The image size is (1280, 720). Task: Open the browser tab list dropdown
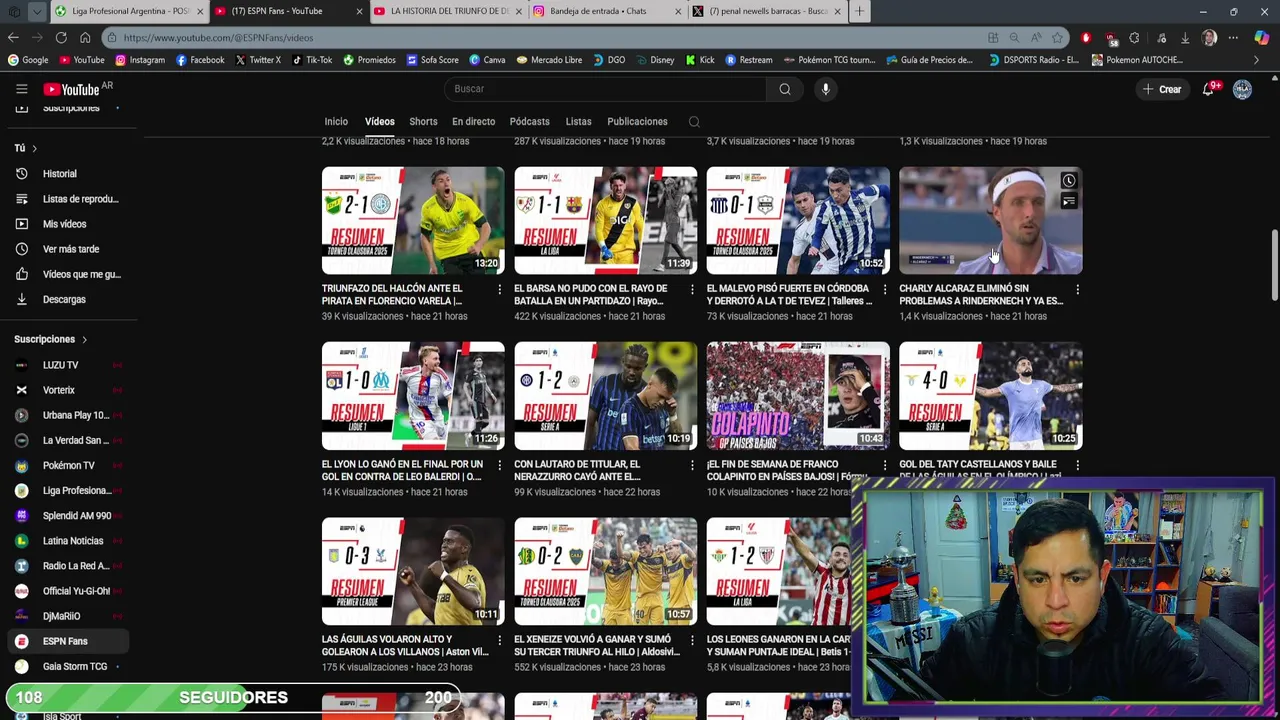coord(36,11)
